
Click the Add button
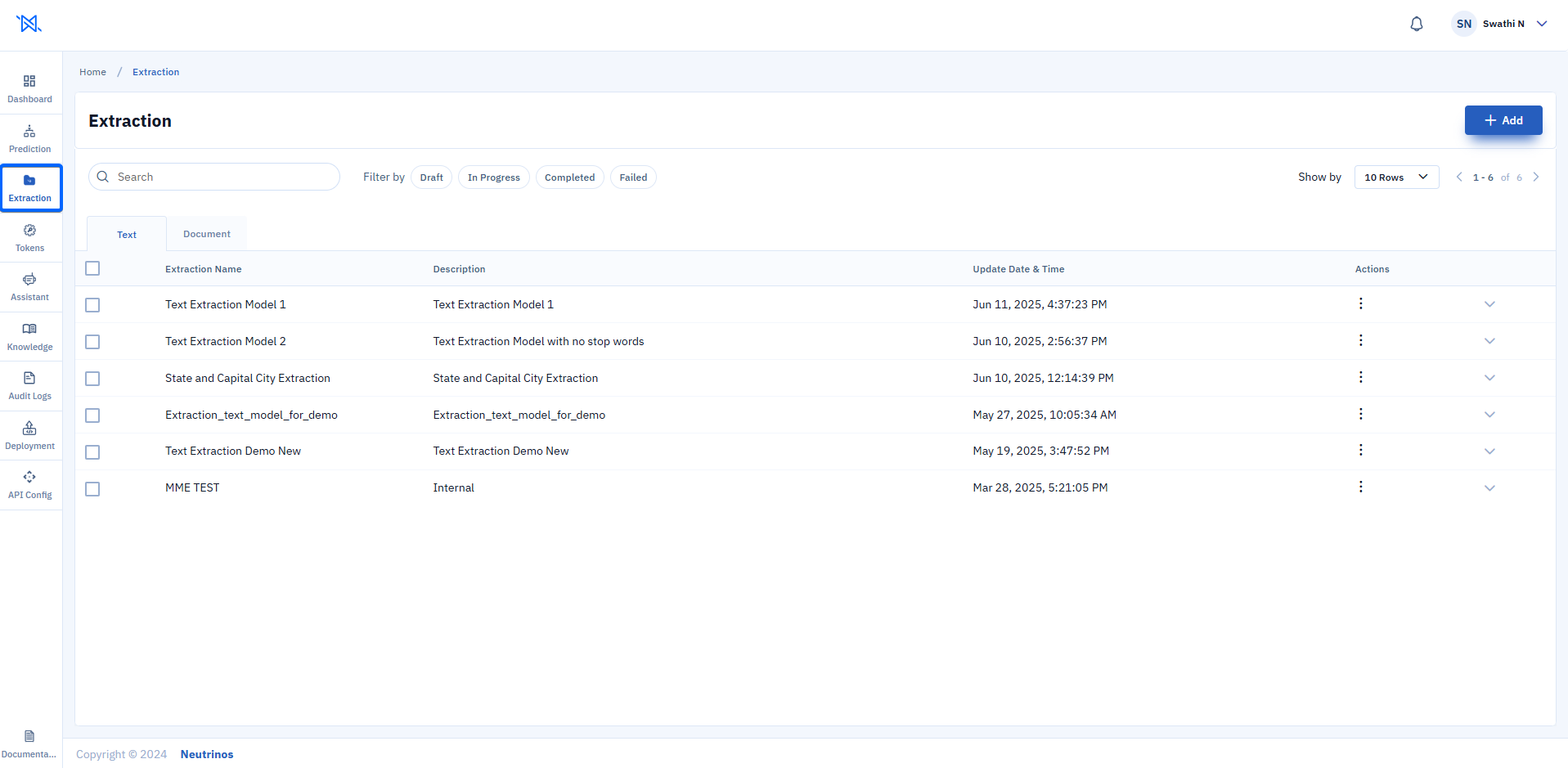1503,120
